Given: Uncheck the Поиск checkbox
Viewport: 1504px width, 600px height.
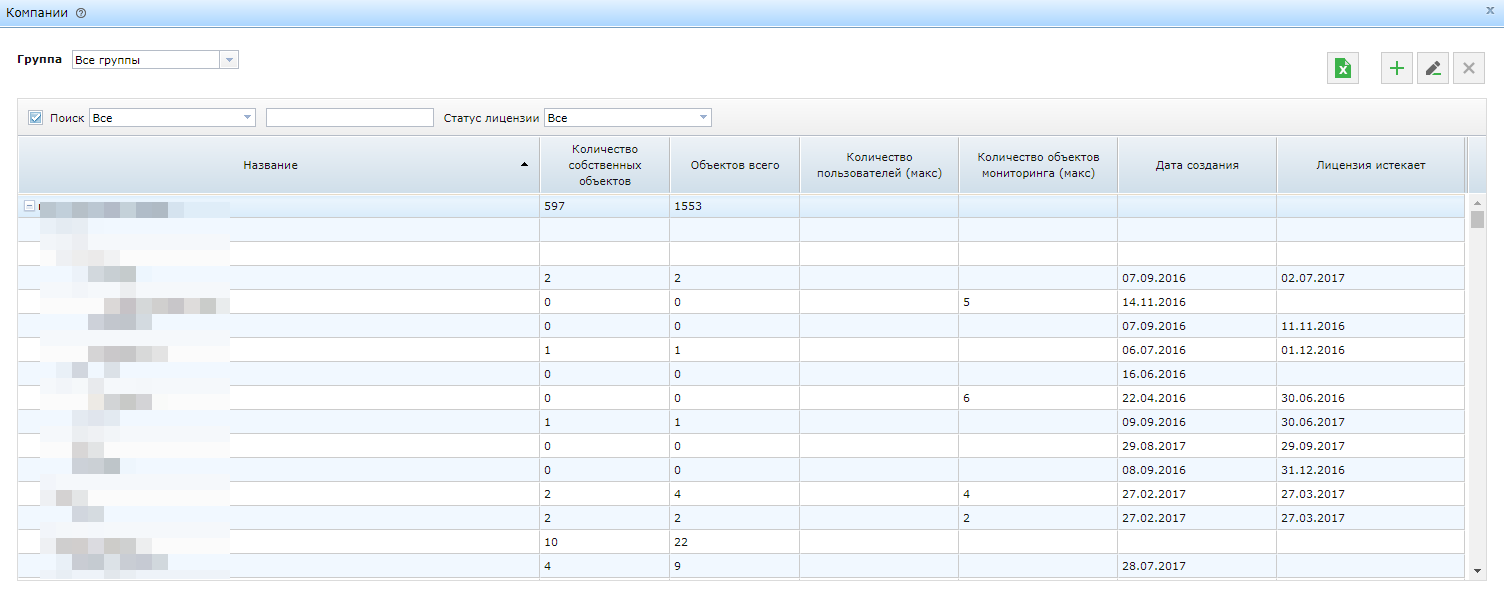Looking at the screenshot, I should 35,116.
